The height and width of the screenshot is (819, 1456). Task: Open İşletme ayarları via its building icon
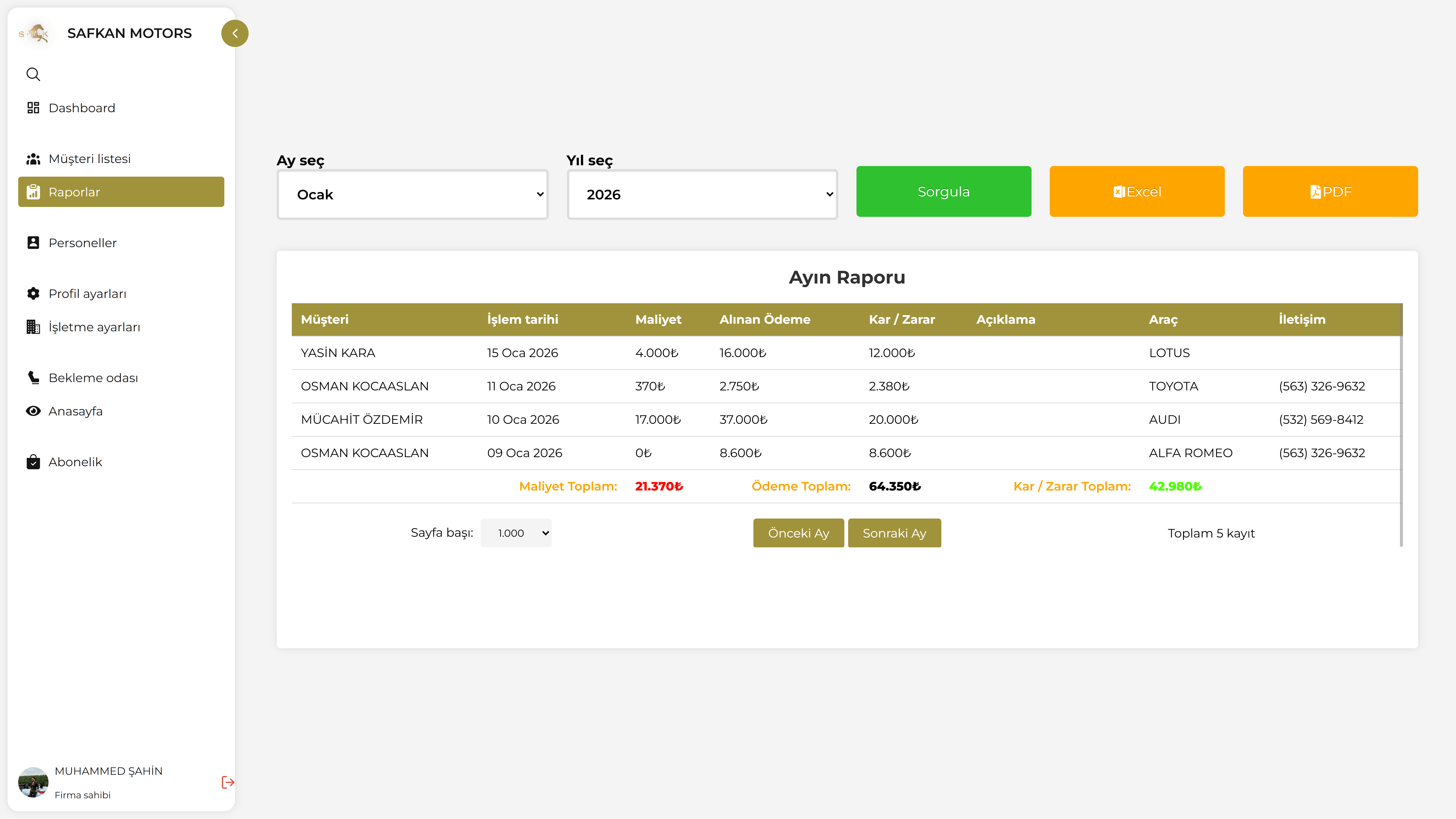pyautogui.click(x=33, y=327)
